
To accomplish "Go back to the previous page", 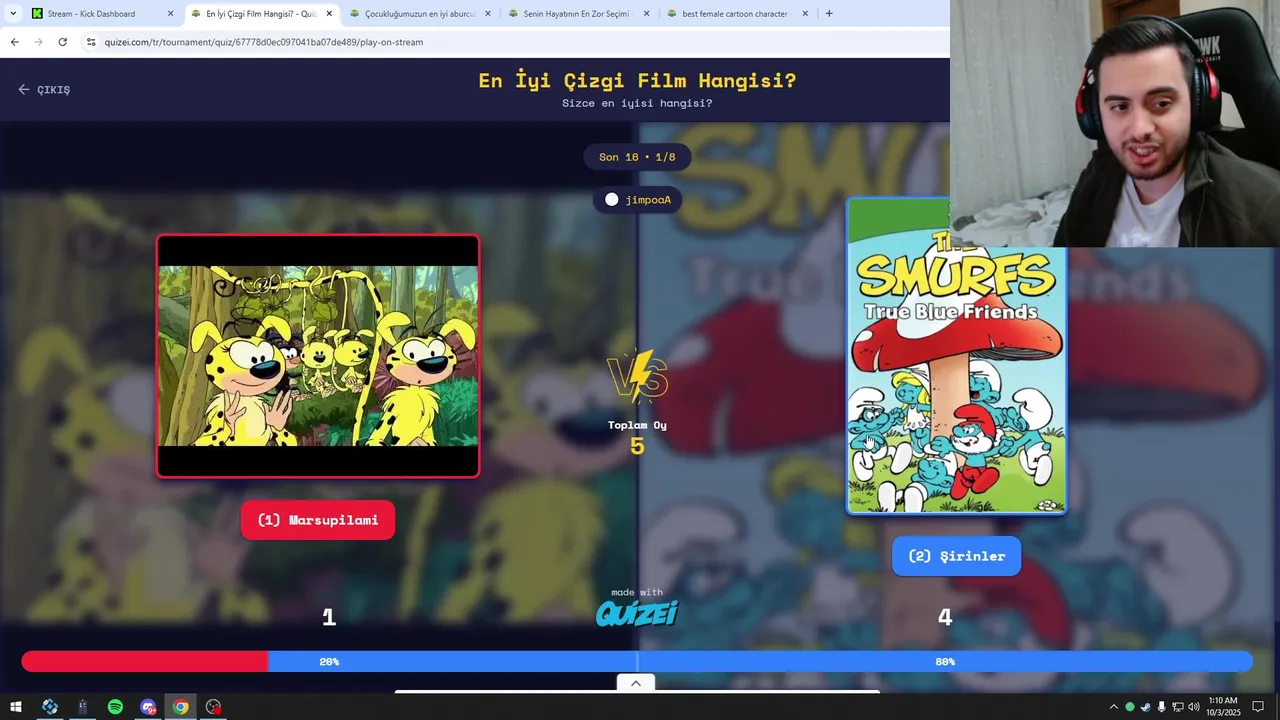I will tap(14, 42).
